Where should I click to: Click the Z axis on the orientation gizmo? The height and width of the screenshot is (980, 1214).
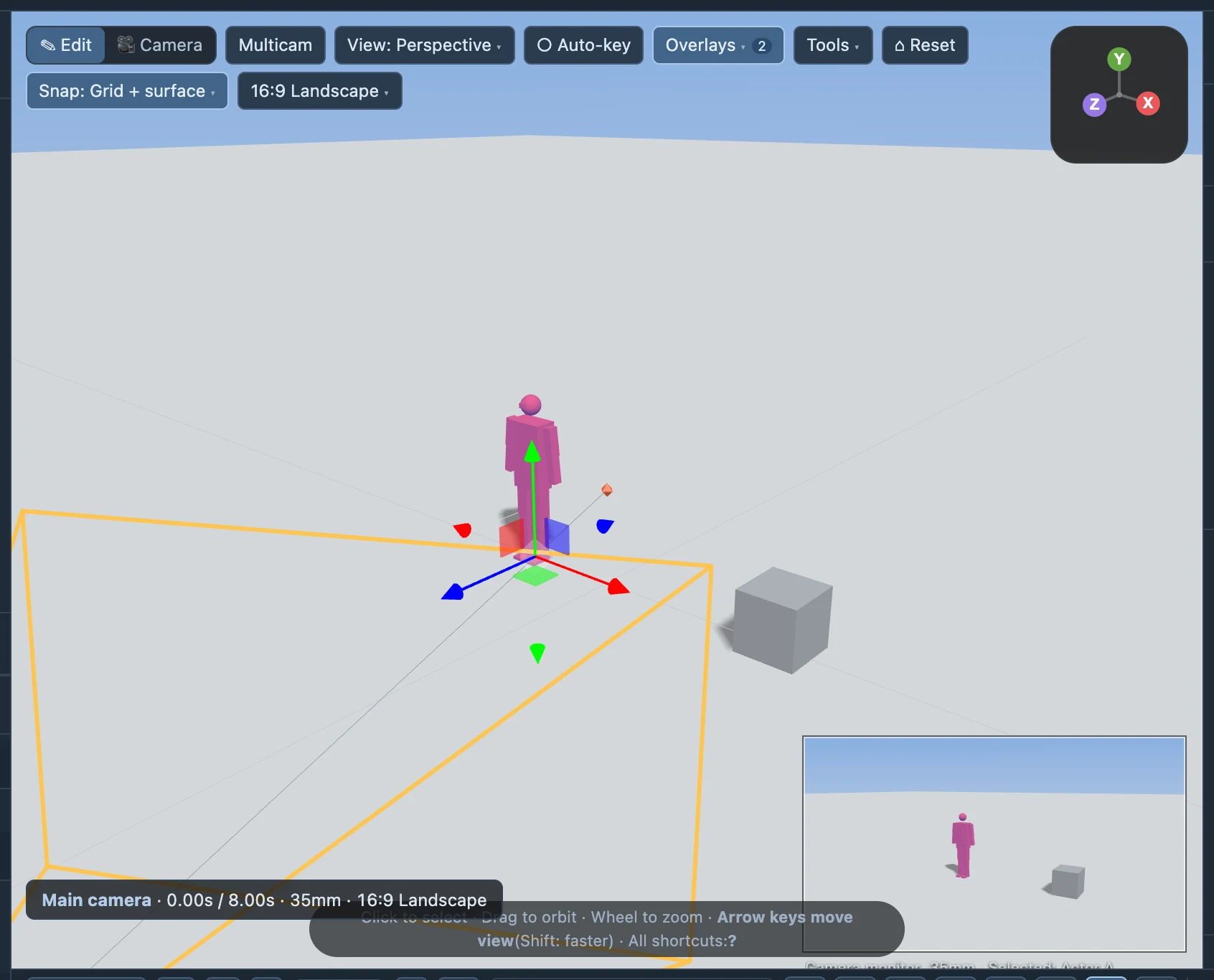click(1094, 104)
